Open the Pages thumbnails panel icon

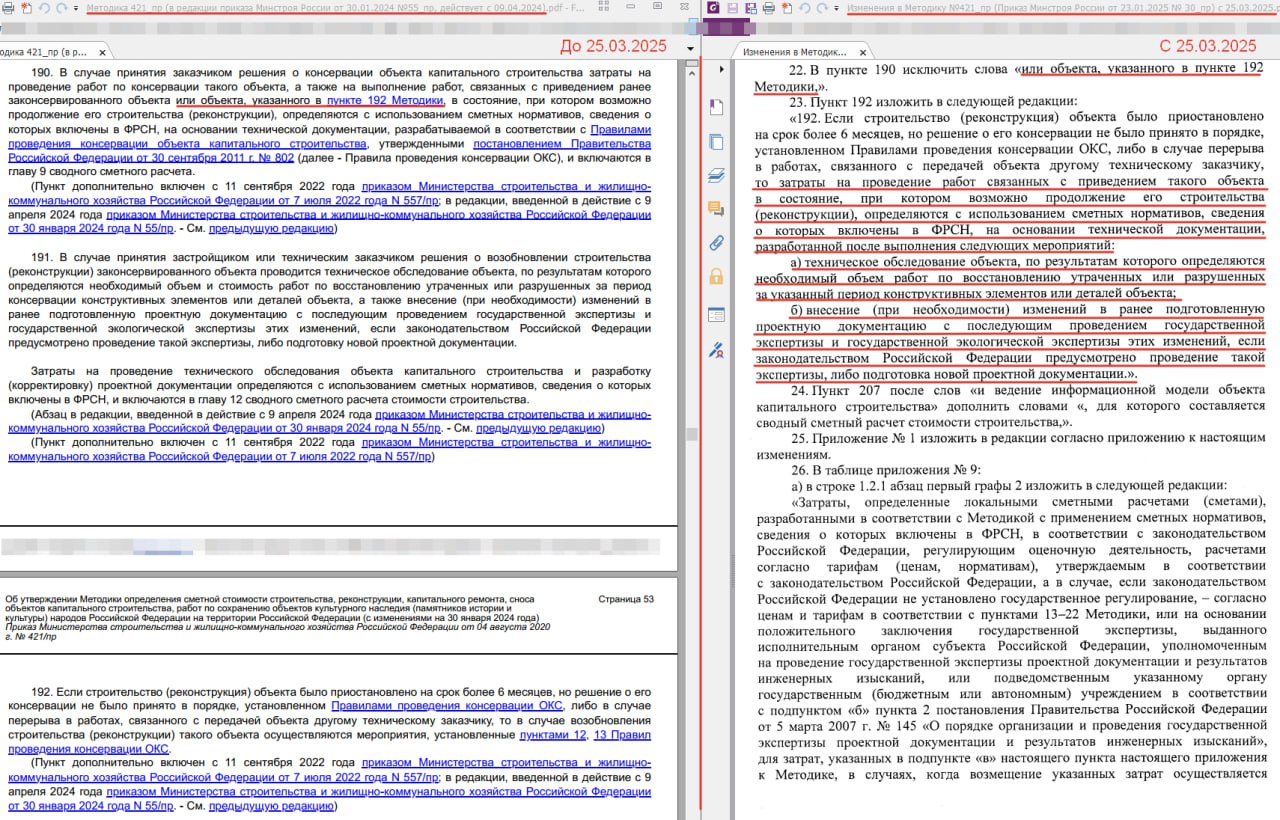coord(716,142)
